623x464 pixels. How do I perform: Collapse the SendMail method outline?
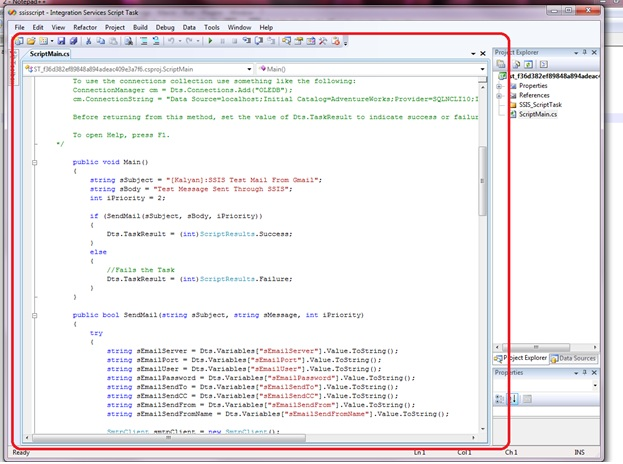(35, 315)
